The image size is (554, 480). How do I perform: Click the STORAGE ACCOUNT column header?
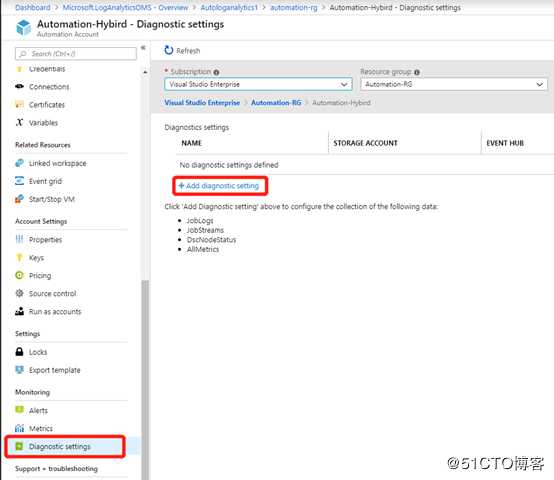pos(365,143)
